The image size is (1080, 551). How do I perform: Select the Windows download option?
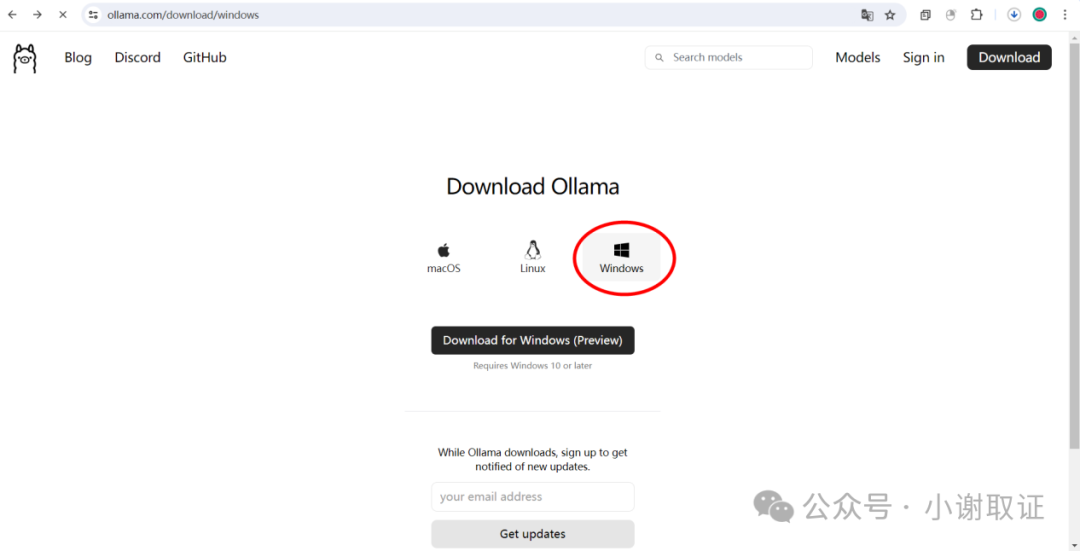click(621, 258)
